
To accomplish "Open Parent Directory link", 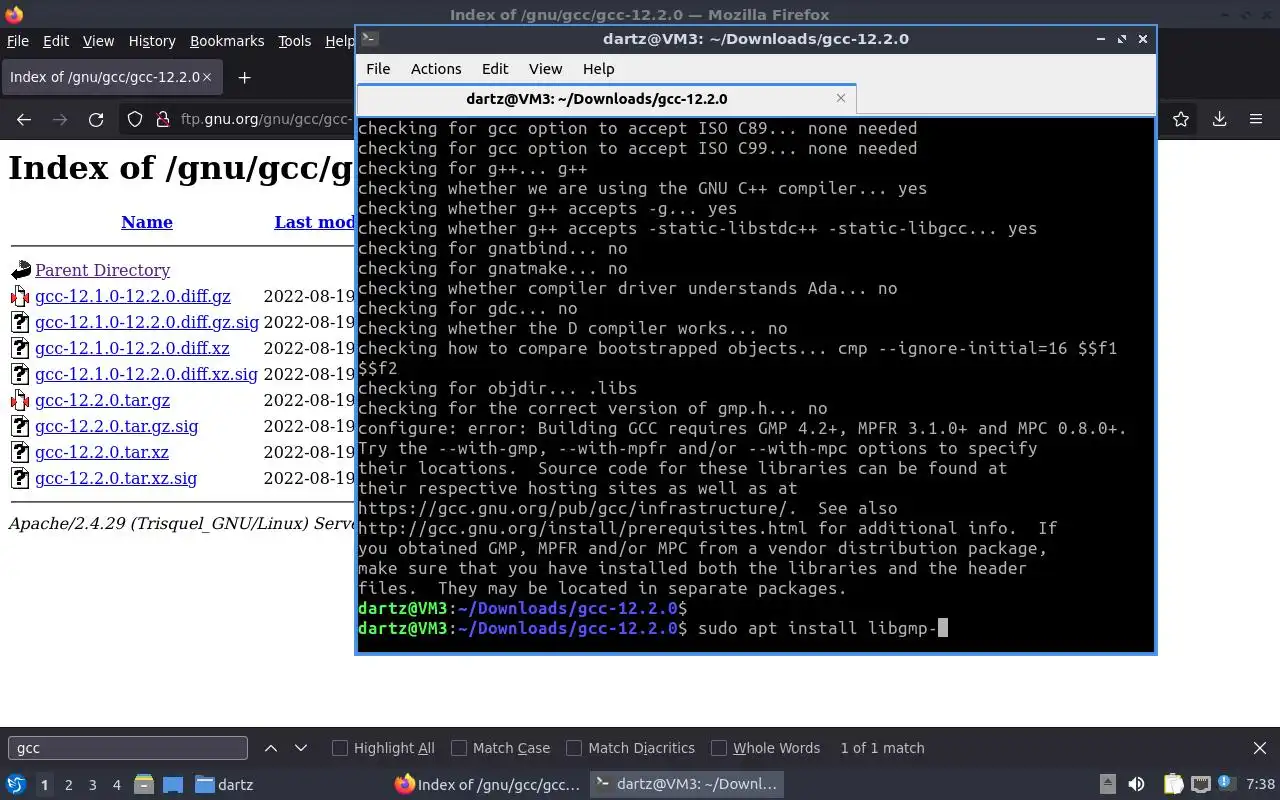I will pyautogui.click(x=102, y=270).
